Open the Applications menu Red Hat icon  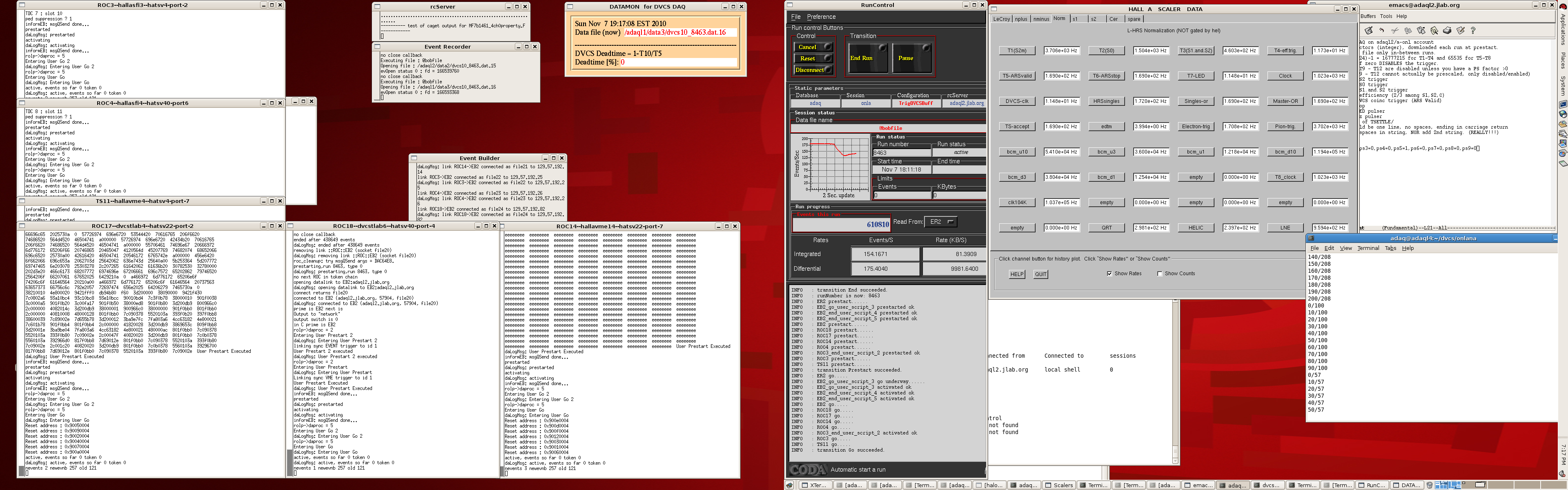click(x=1563, y=7)
